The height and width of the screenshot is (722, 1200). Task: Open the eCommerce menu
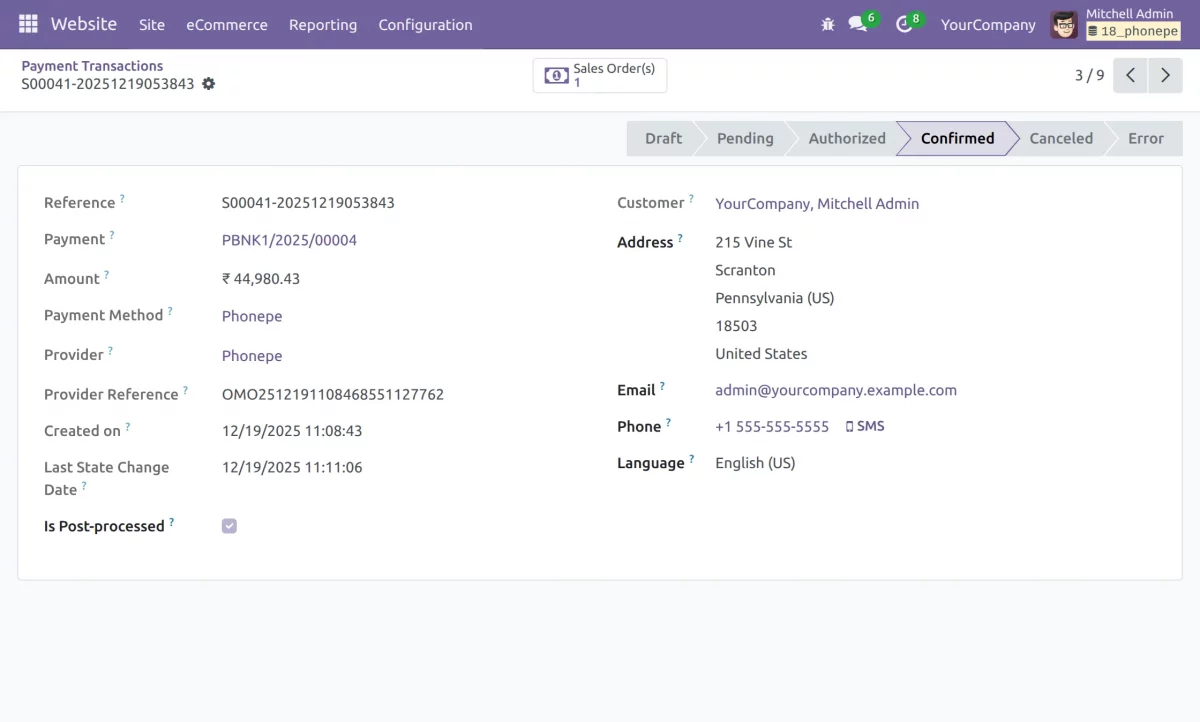point(227,25)
